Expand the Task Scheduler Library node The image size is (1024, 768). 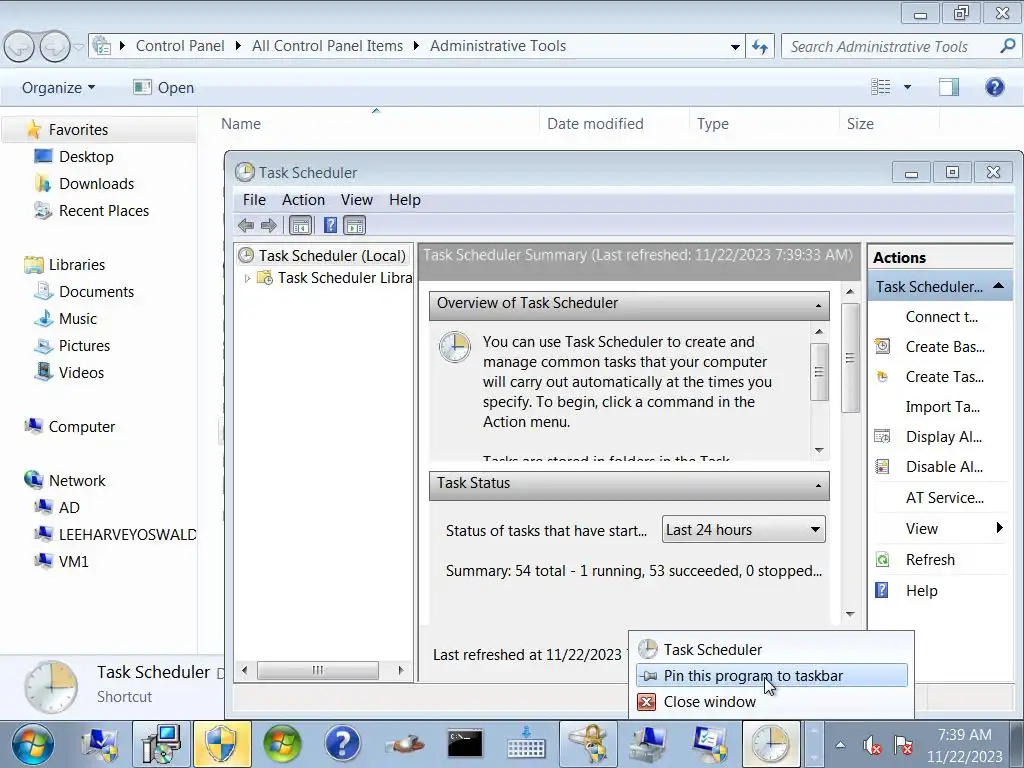pos(248,278)
